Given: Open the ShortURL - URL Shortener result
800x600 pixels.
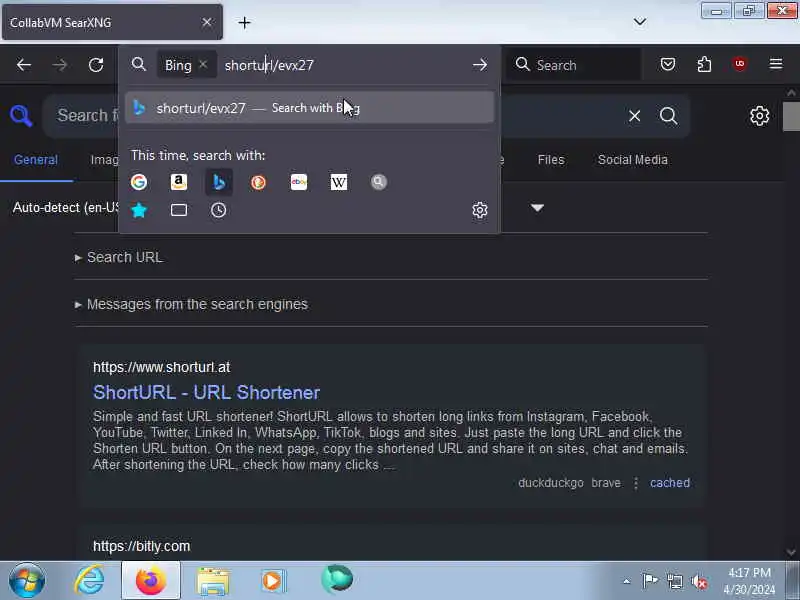Looking at the screenshot, I should coord(206,392).
